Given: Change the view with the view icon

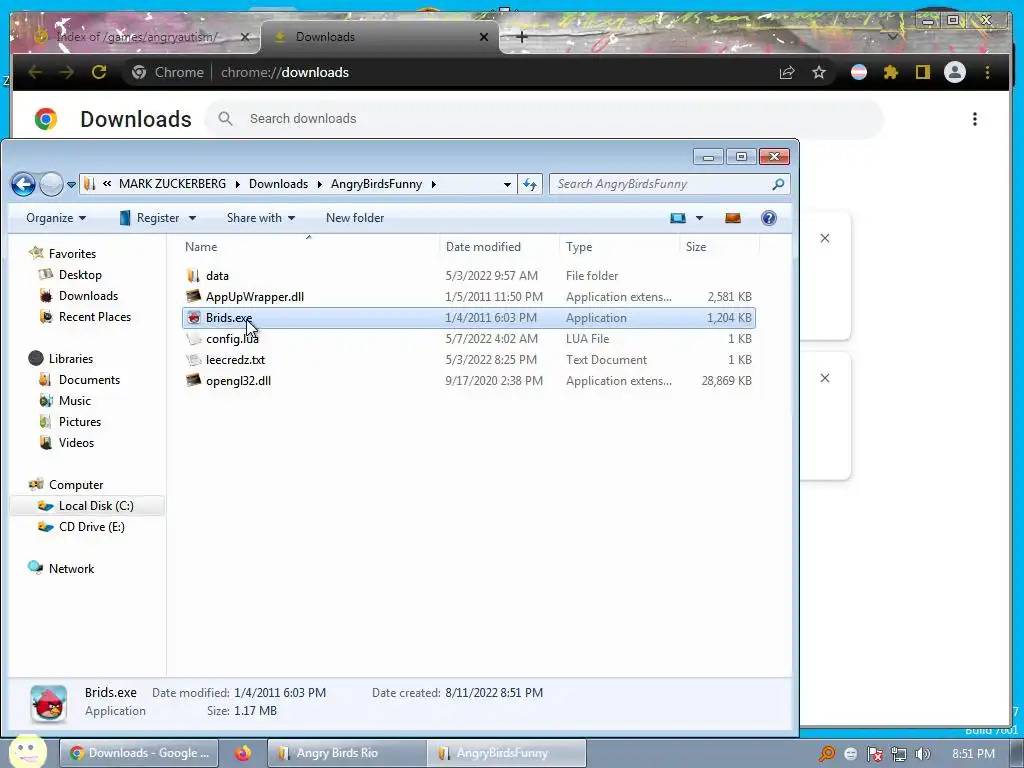Looking at the screenshot, I should point(678,218).
